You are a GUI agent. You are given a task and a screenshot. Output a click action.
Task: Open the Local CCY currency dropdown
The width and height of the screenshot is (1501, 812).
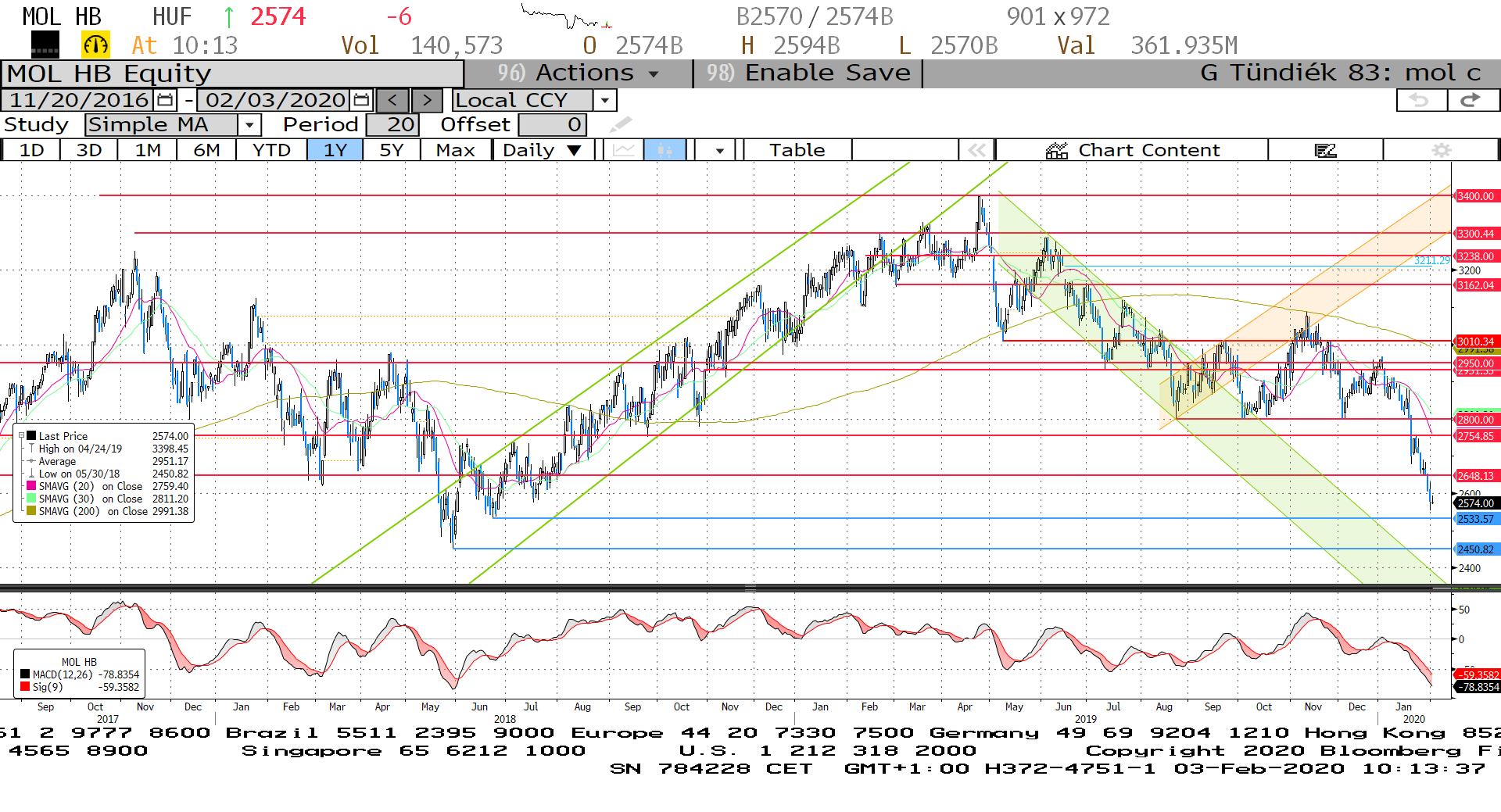point(604,100)
